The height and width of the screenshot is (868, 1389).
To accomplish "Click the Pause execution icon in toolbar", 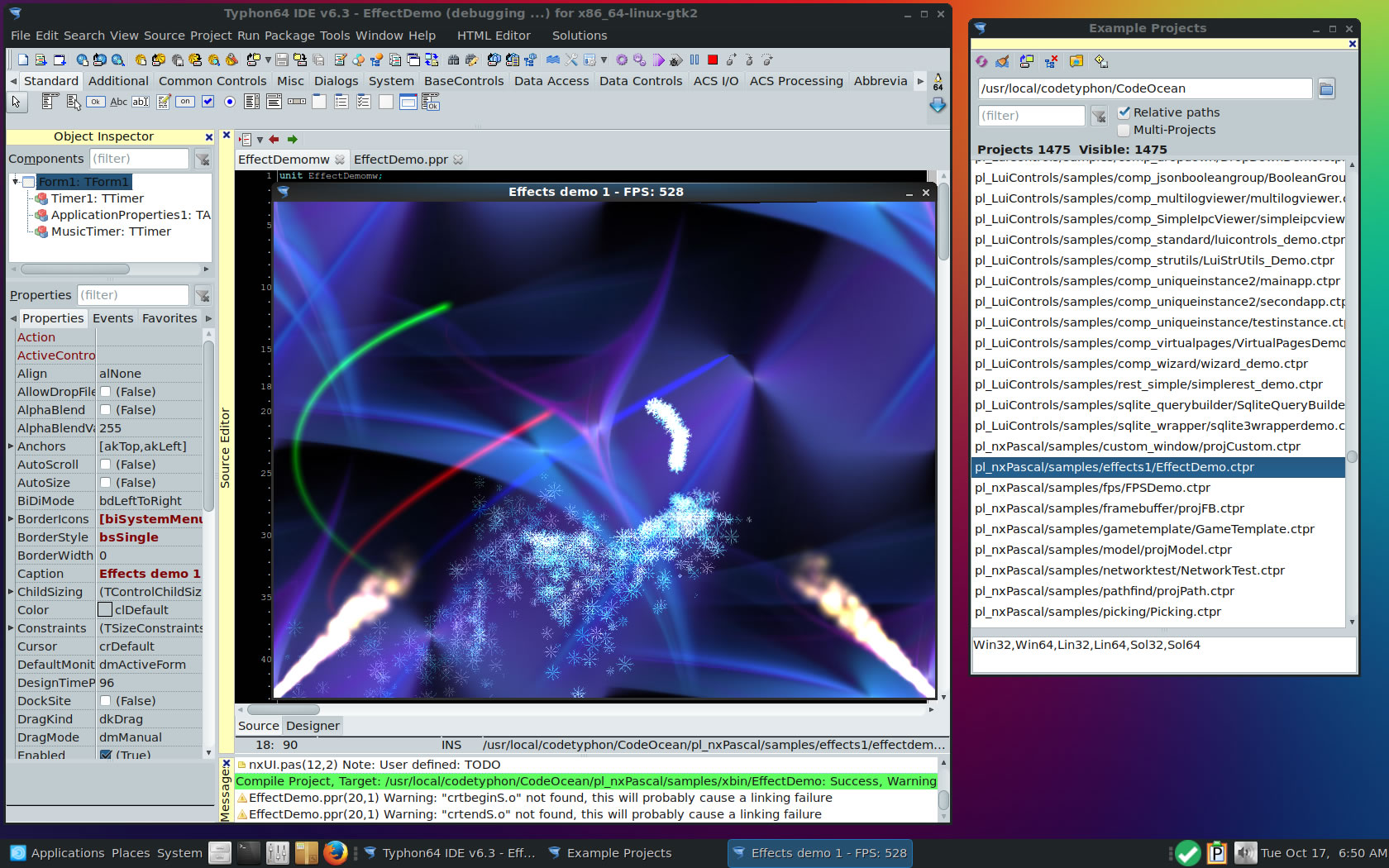I will pyautogui.click(x=694, y=60).
